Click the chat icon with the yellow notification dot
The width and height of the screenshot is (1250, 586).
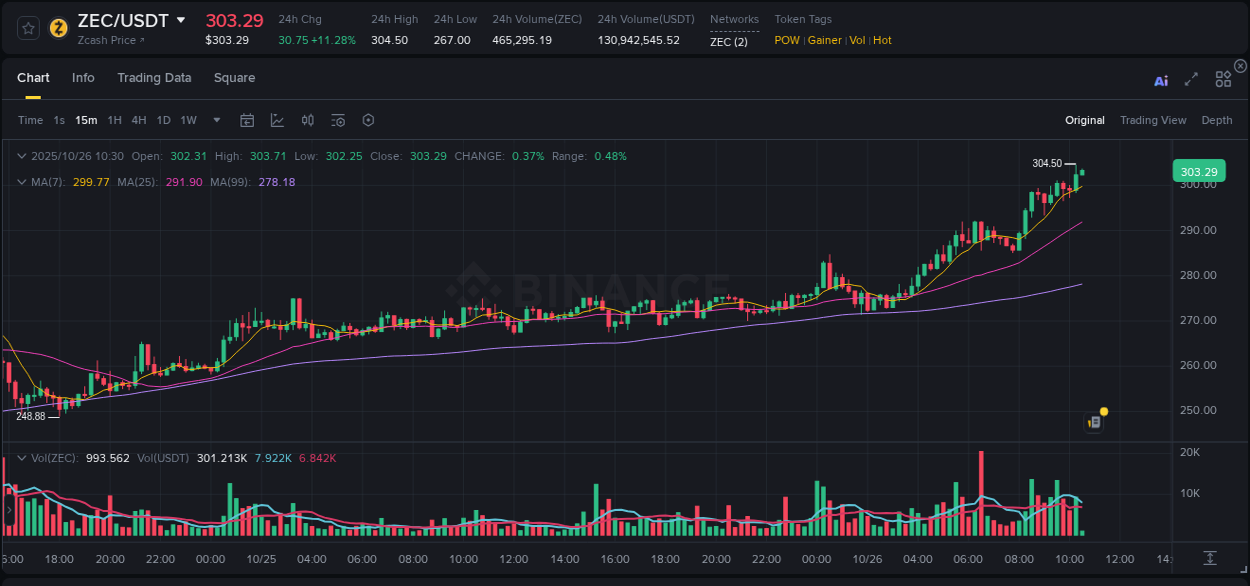(1093, 421)
